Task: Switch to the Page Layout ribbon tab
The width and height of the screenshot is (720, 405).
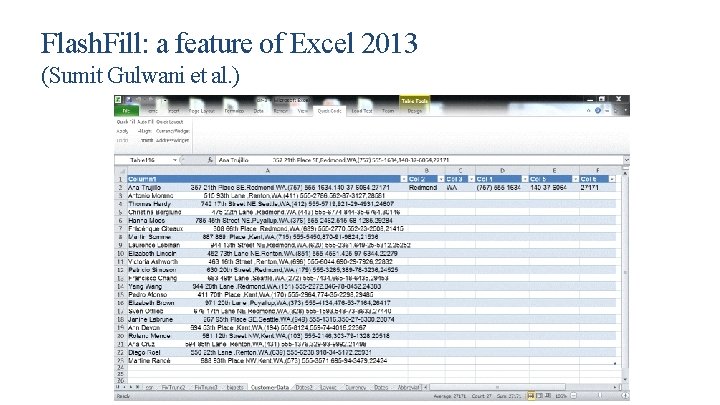Action: point(202,111)
